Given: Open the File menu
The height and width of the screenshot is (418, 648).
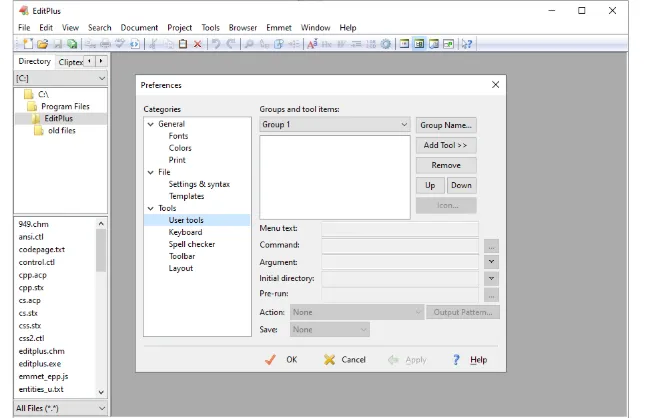Looking at the screenshot, I should pos(24,28).
